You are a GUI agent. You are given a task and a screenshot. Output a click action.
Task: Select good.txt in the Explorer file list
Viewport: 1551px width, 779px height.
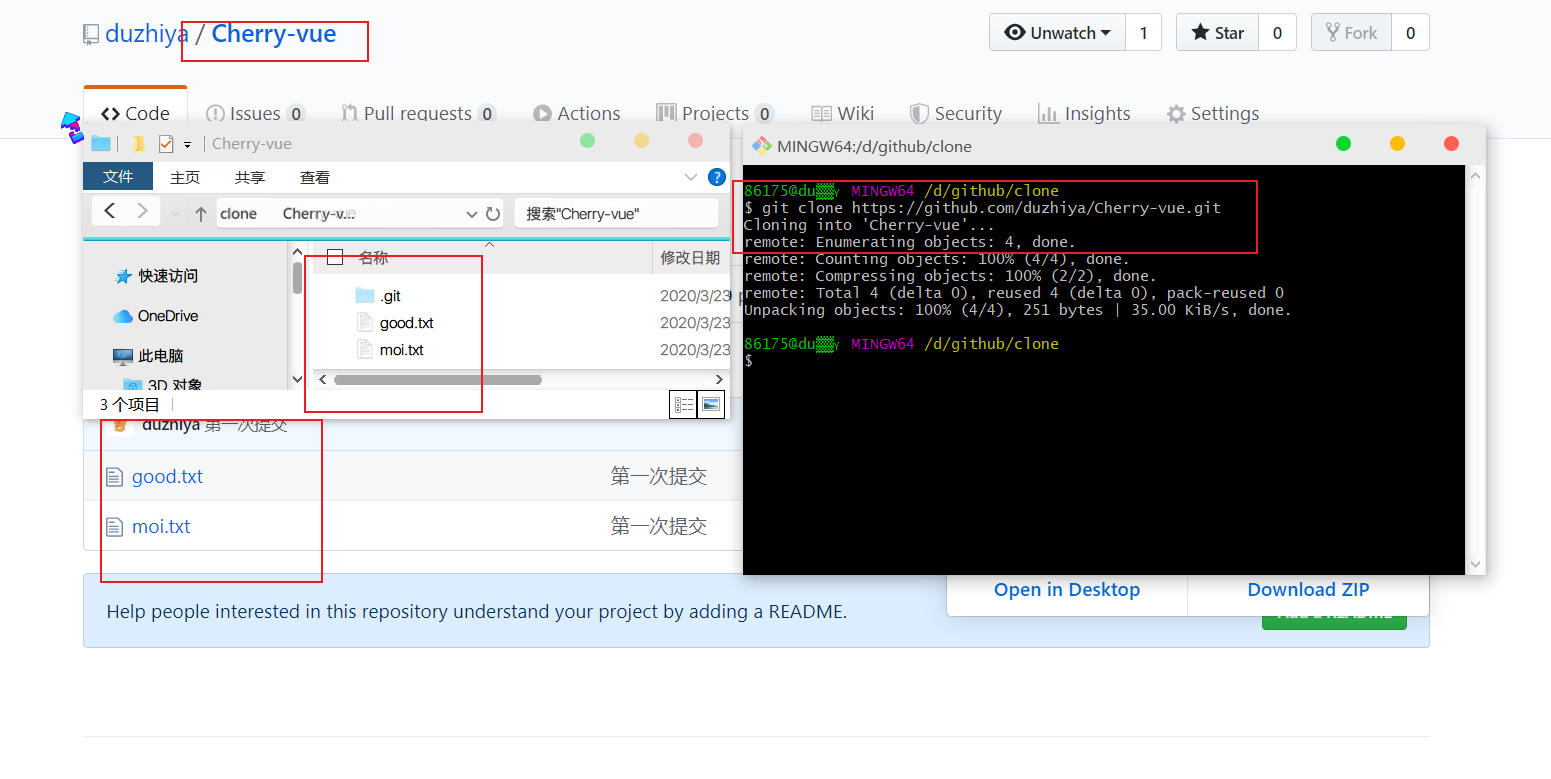406,323
